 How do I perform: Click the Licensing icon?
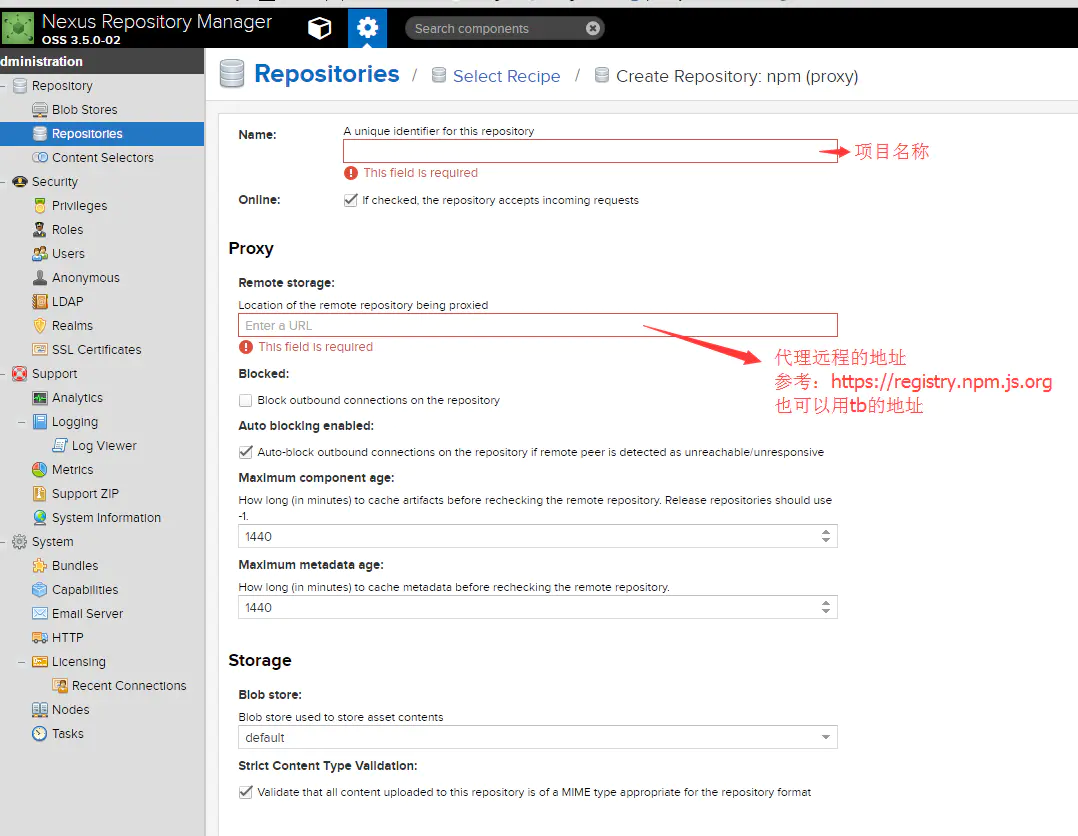tap(40, 661)
